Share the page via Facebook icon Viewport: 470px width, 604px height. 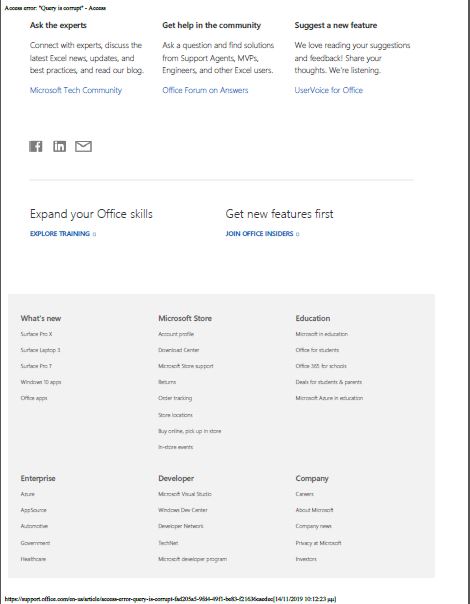click(36, 146)
